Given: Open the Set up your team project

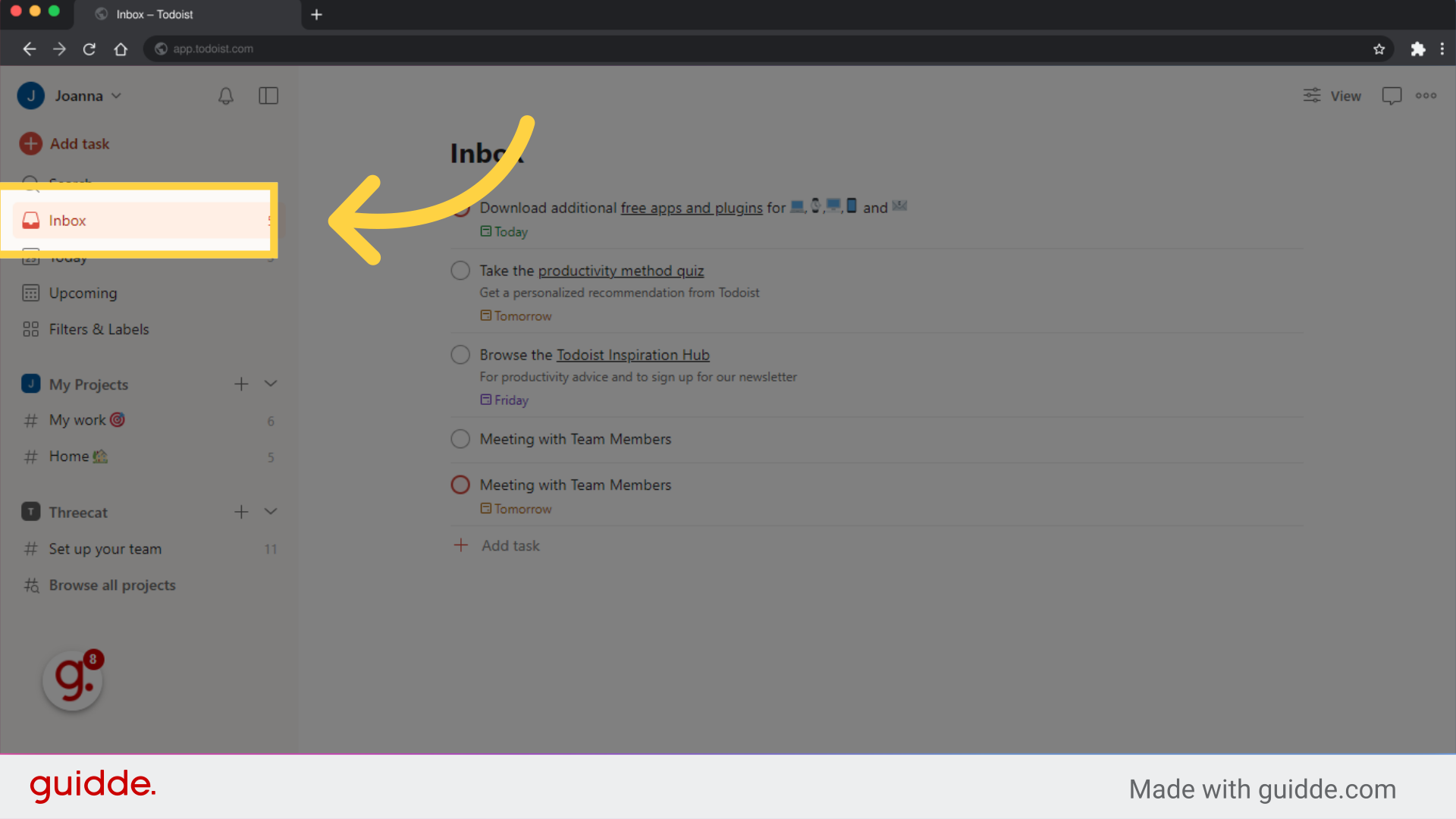Looking at the screenshot, I should click(x=105, y=548).
